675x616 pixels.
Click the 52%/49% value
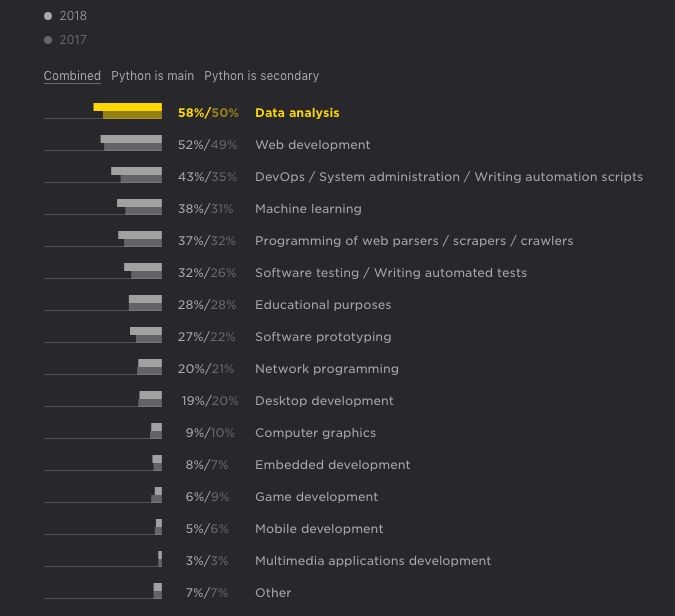[x=207, y=145]
